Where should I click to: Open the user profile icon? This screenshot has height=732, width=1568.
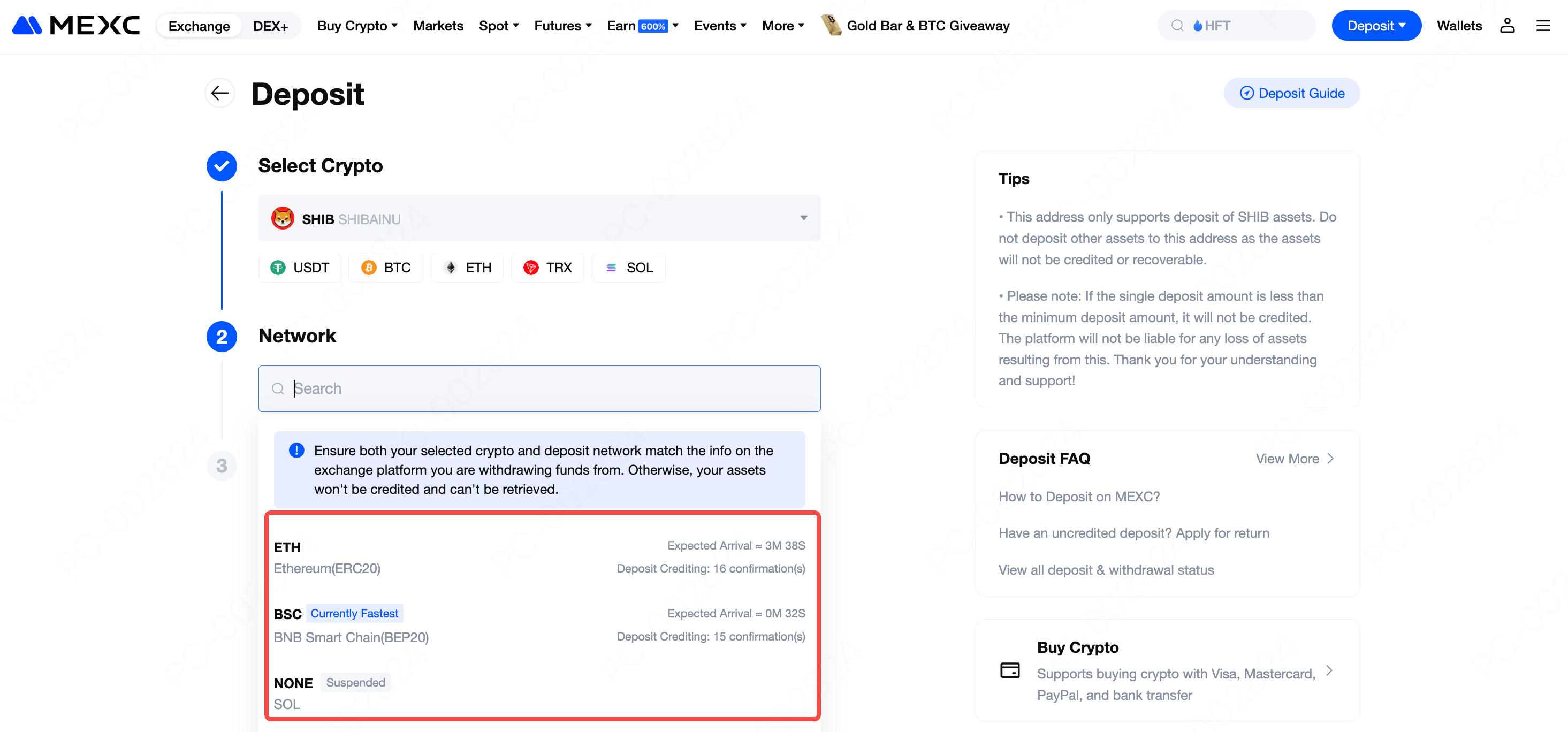click(x=1506, y=26)
